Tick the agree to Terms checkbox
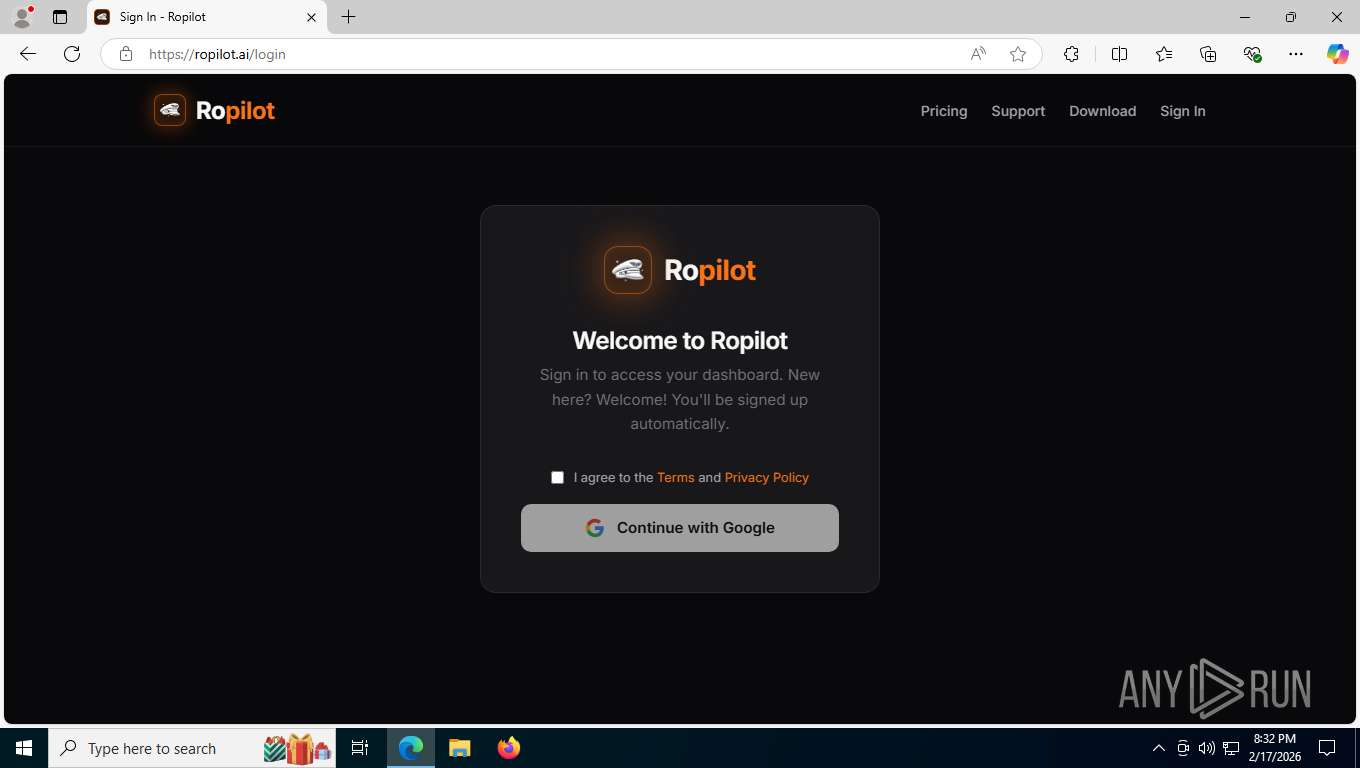1360x768 pixels. pyautogui.click(x=557, y=477)
